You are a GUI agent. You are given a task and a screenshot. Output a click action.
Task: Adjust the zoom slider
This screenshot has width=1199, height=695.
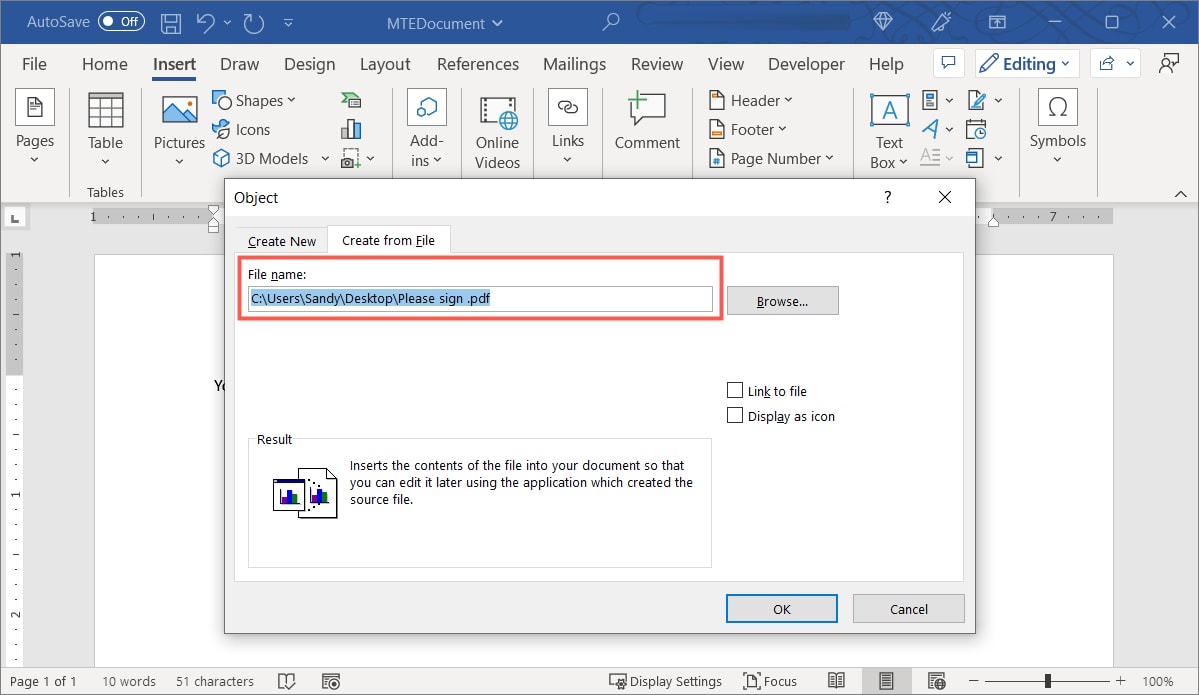pyautogui.click(x=1047, y=681)
